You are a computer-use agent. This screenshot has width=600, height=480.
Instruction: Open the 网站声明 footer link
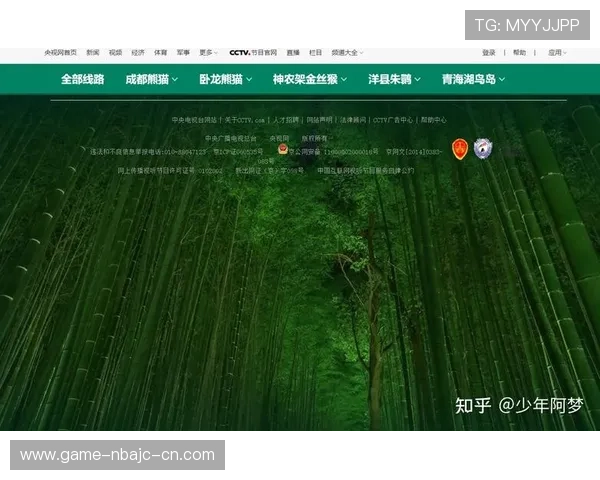319,120
